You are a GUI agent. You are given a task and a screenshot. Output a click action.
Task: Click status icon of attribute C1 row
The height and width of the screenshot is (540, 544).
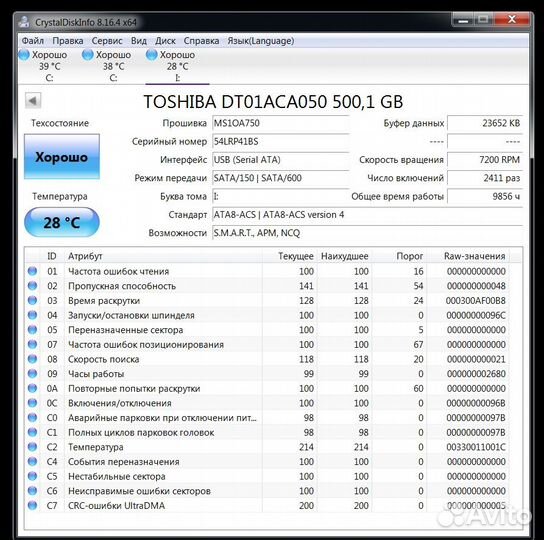click(x=32, y=432)
